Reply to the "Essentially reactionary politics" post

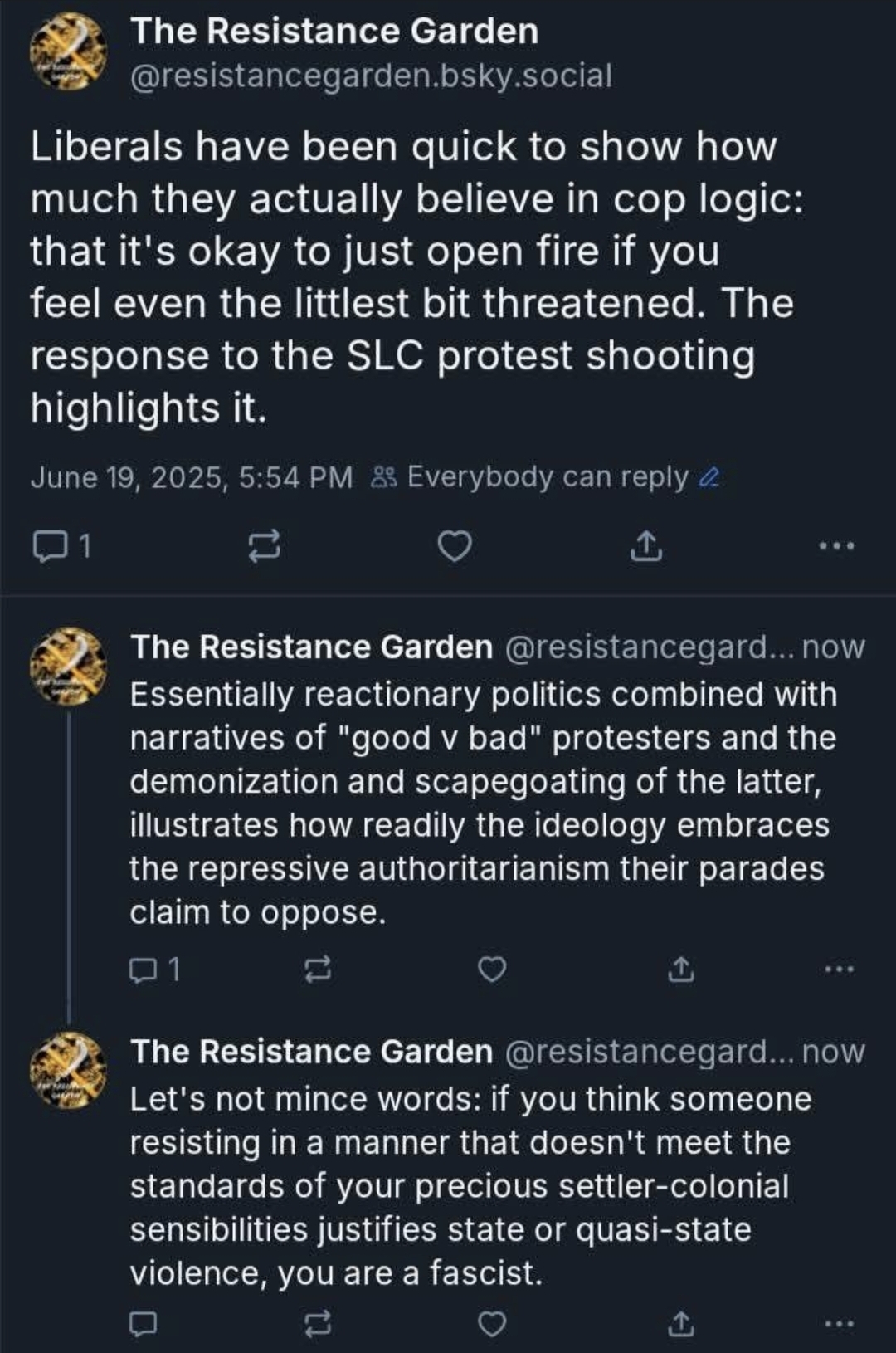point(144,969)
